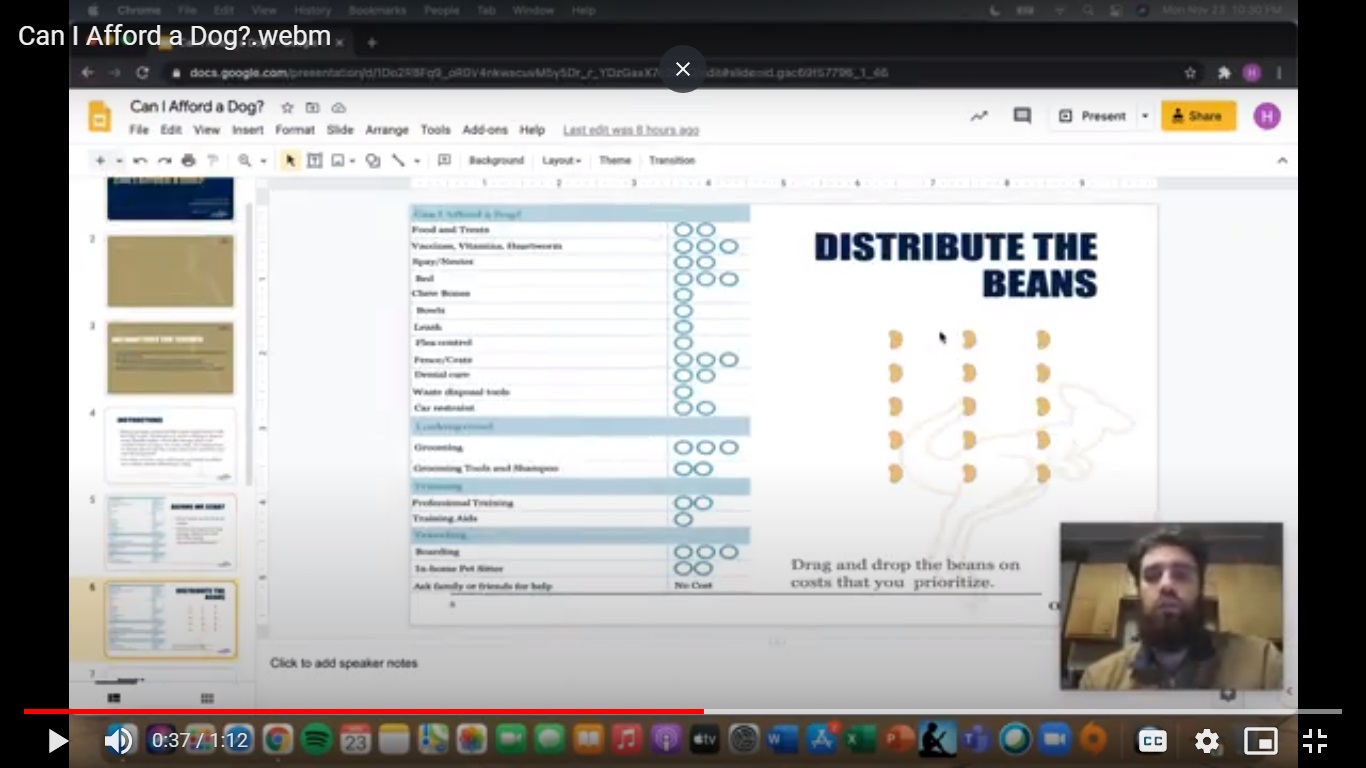Seek along the red video progress bar
1366x768 pixels.
683,711
